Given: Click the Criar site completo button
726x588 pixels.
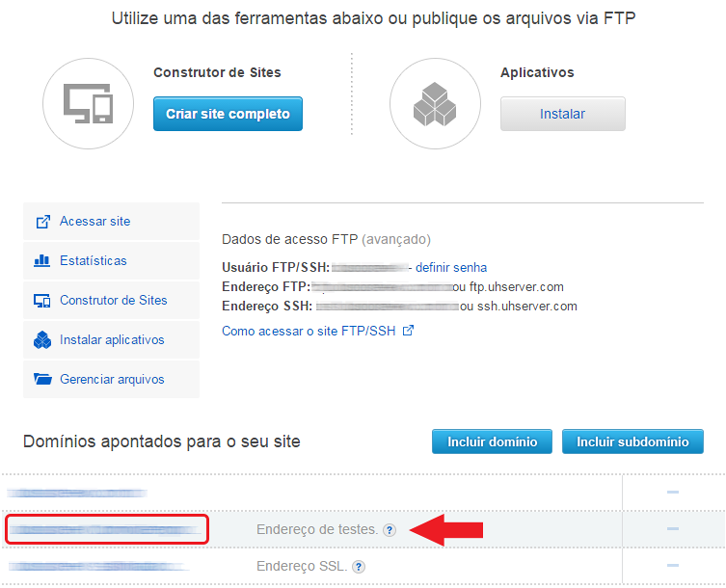Looking at the screenshot, I should click(228, 114).
